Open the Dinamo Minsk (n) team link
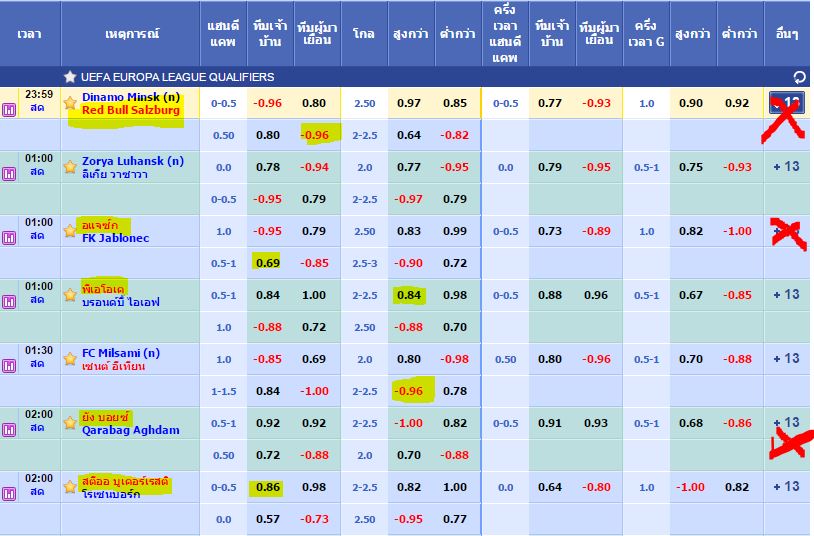 click(x=131, y=97)
